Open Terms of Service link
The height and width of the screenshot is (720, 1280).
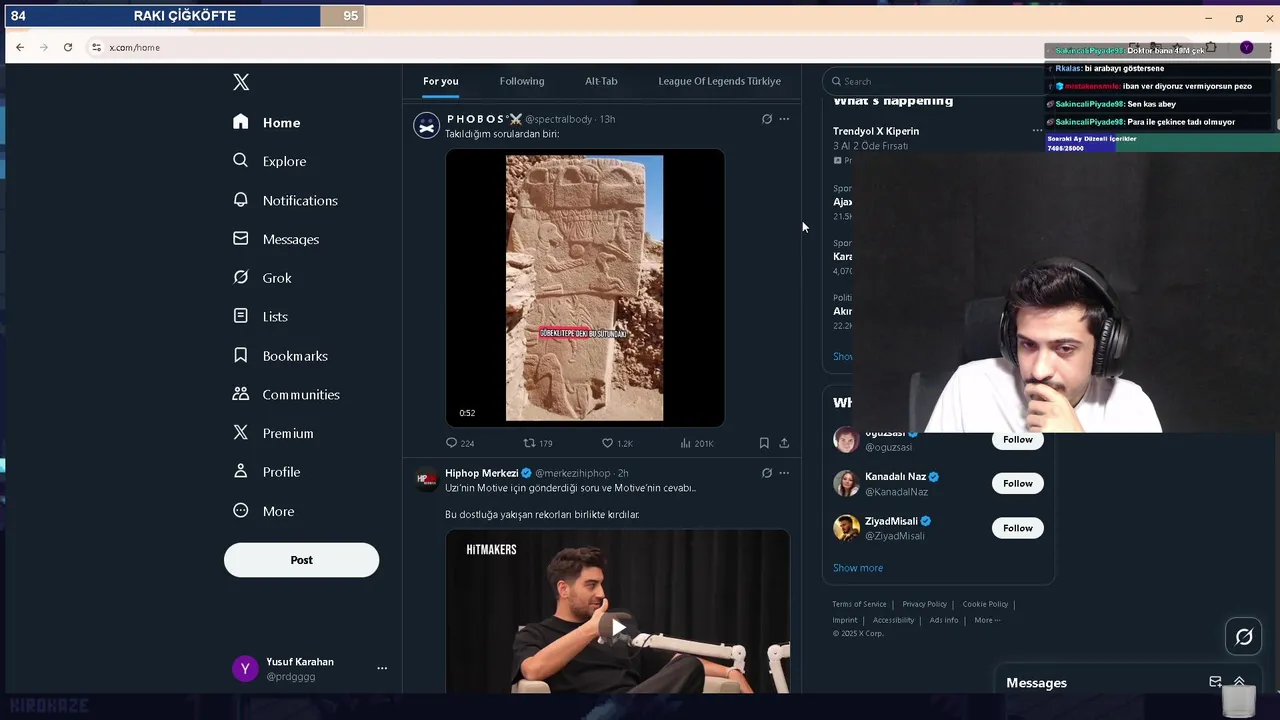[x=859, y=604]
